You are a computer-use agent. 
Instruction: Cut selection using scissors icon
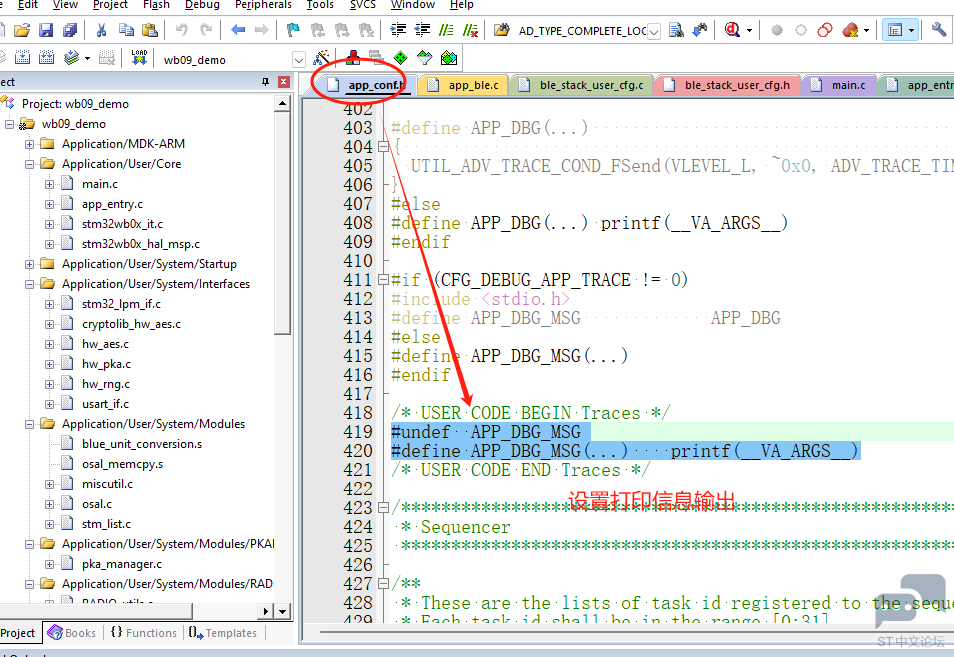click(x=102, y=30)
